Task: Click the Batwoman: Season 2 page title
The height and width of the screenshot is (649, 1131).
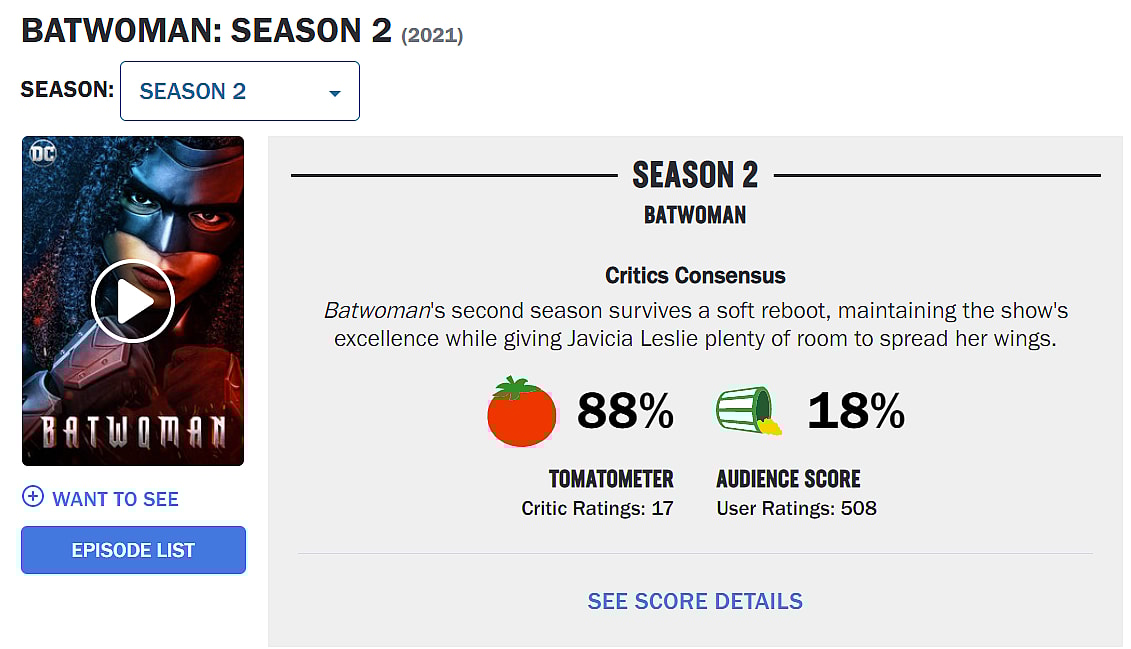Action: (x=206, y=30)
